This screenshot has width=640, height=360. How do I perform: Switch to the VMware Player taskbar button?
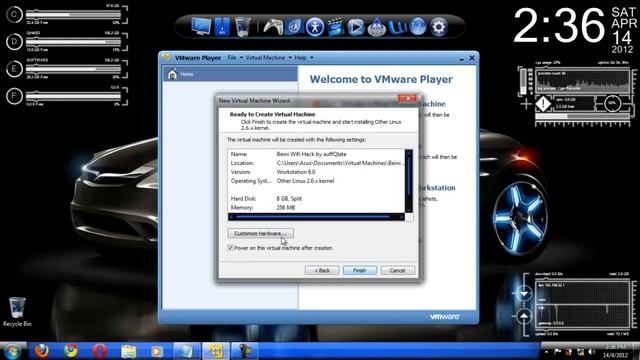(215, 351)
